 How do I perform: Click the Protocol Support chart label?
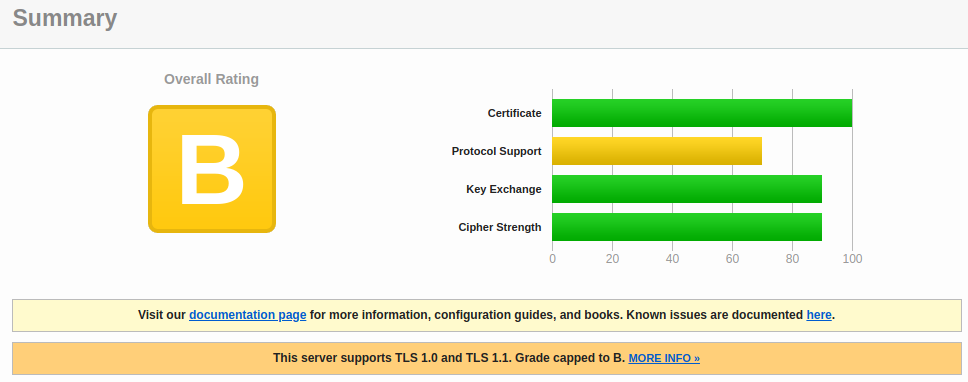496,151
